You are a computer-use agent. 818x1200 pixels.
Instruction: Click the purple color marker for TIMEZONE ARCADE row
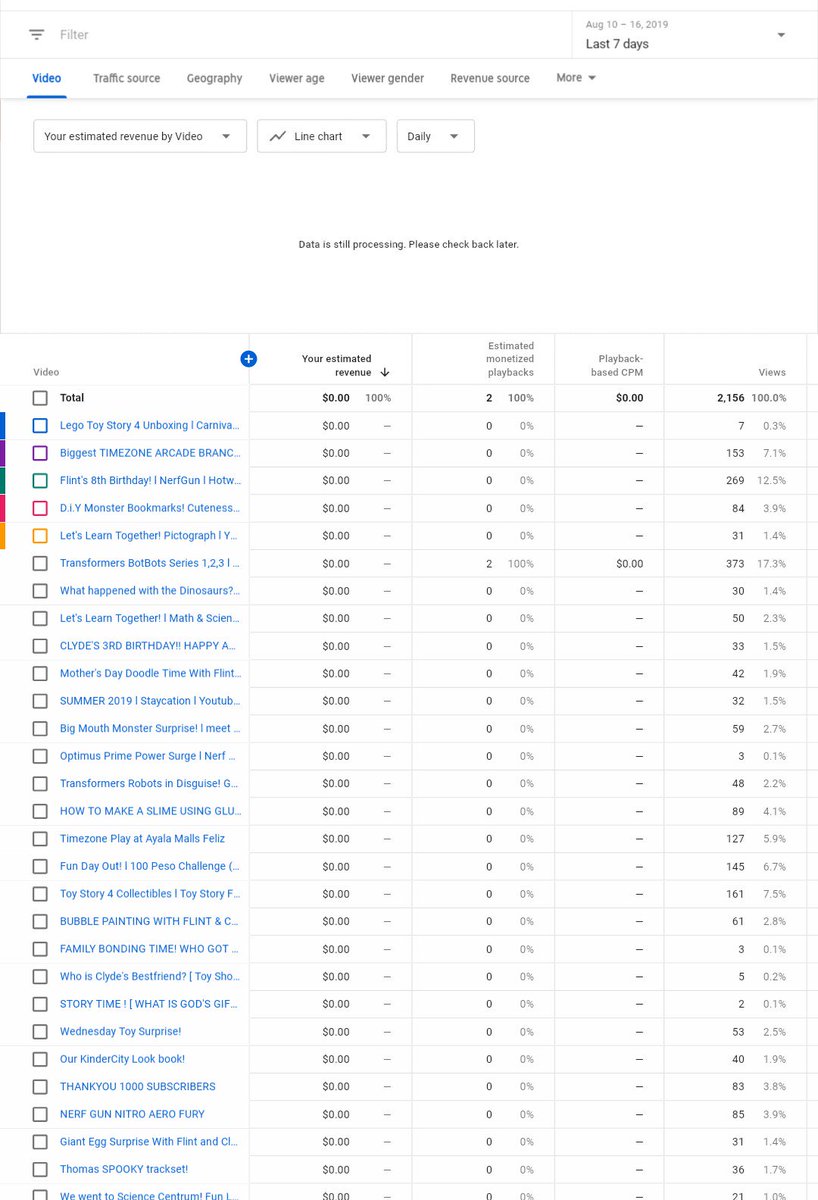click(x=3, y=453)
